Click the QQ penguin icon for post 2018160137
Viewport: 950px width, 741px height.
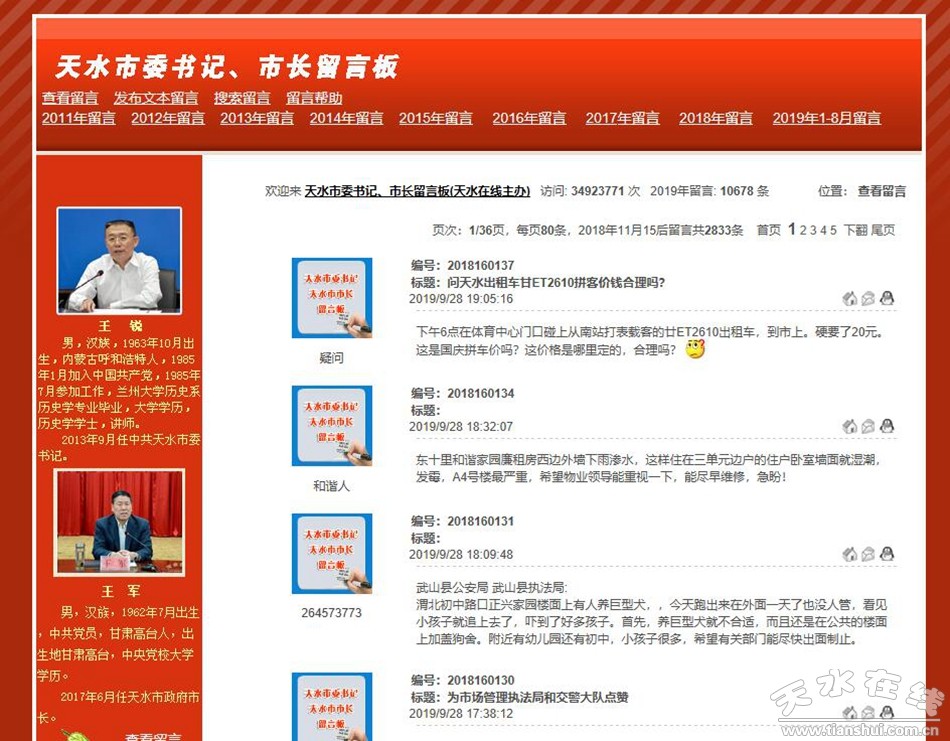(x=886, y=298)
